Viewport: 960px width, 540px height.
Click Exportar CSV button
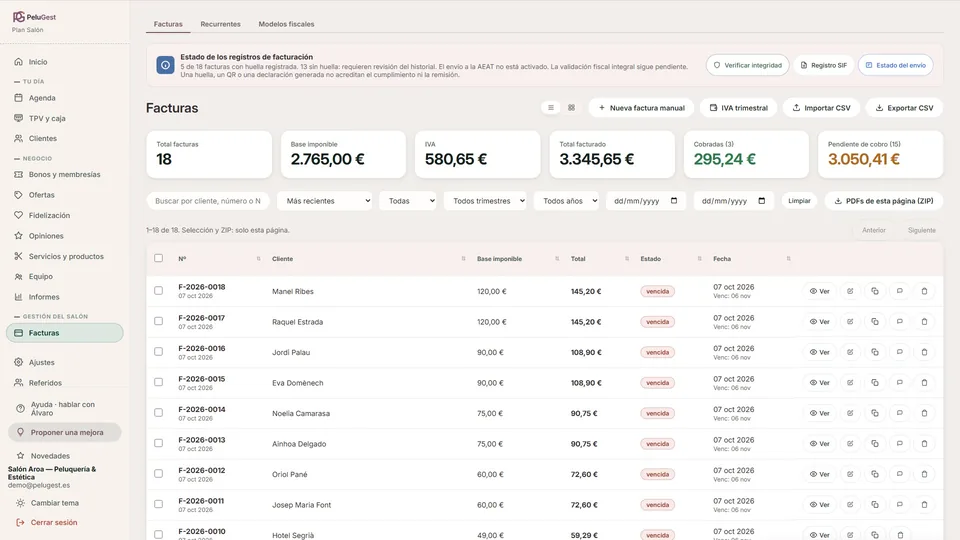(904, 108)
